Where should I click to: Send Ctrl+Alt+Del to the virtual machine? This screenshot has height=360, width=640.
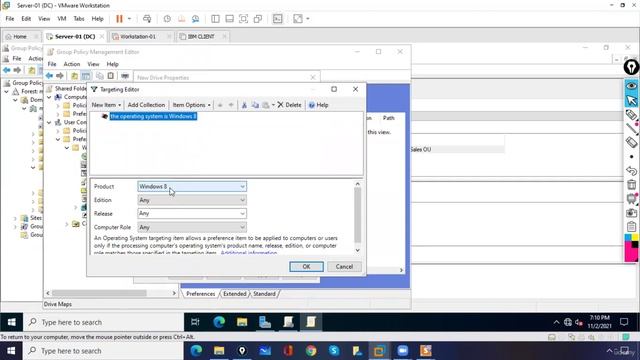click(x=147, y=19)
